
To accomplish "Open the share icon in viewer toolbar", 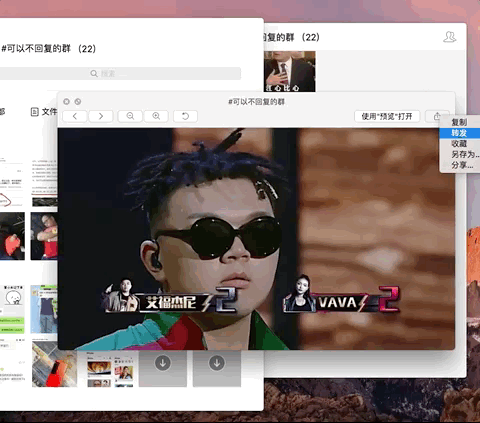I will (x=437, y=116).
